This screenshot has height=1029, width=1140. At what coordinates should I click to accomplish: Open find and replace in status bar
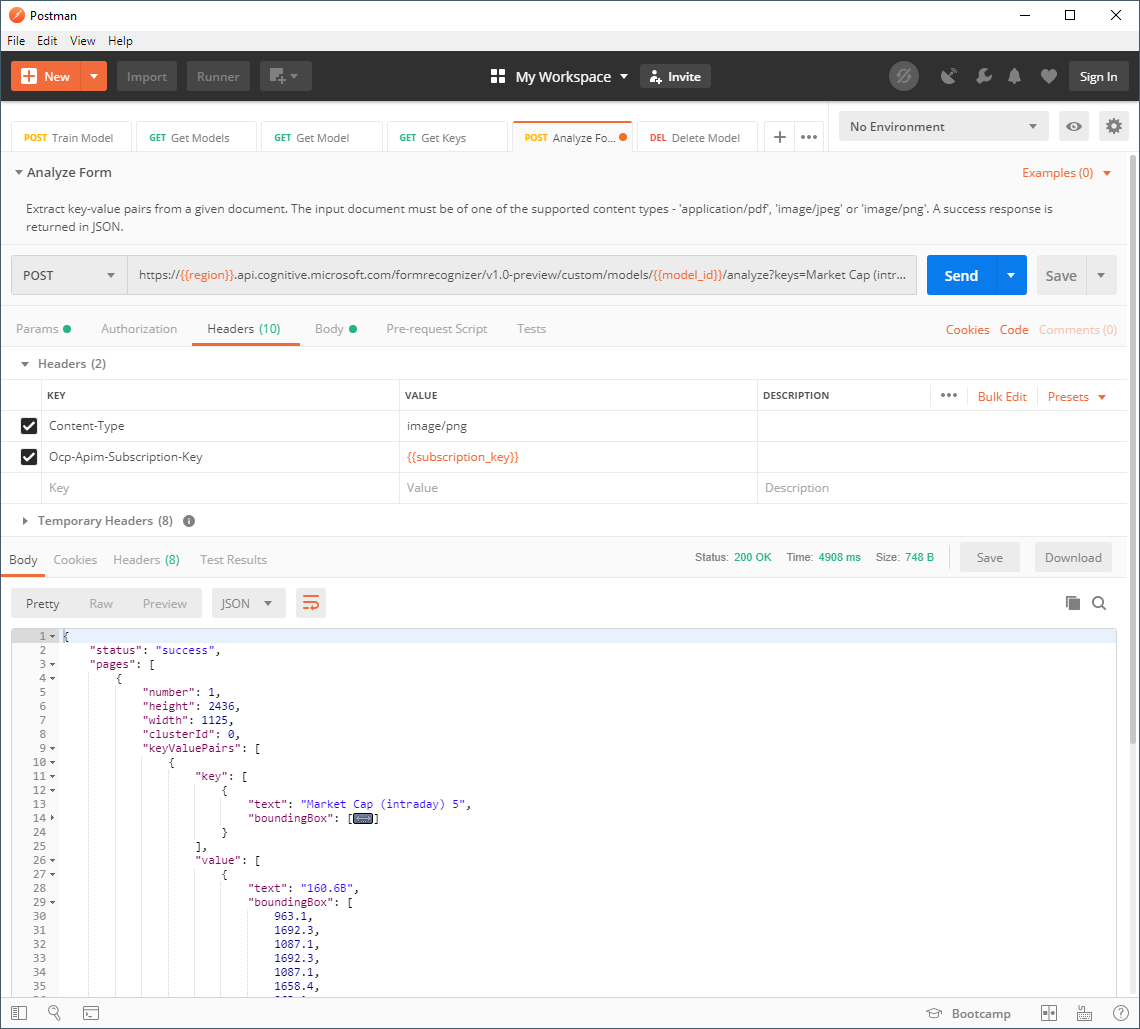coord(55,1013)
